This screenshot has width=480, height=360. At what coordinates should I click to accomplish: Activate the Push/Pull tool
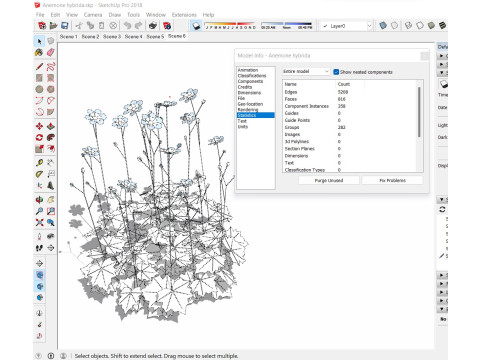(x=51, y=126)
